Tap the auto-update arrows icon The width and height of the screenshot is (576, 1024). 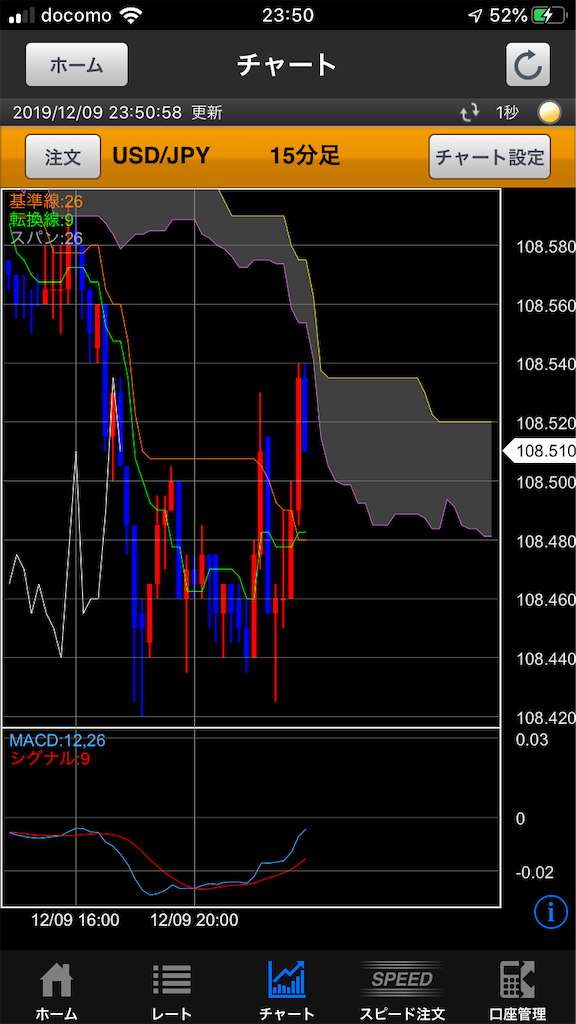coord(470,113)
